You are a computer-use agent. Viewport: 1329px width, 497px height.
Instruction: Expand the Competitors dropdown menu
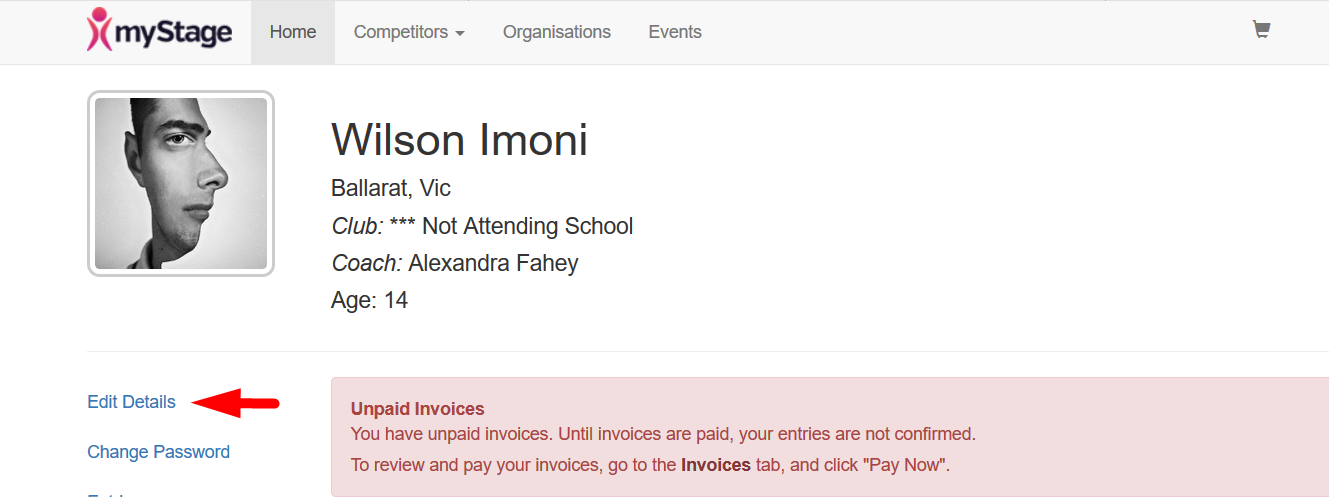[x=409, y=32]
